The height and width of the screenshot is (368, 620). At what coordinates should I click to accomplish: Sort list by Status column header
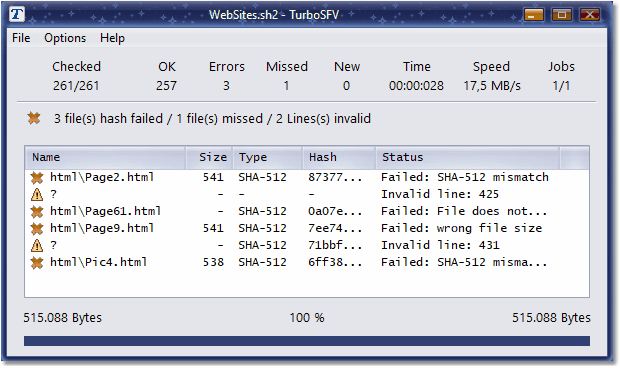coord(467,157)
